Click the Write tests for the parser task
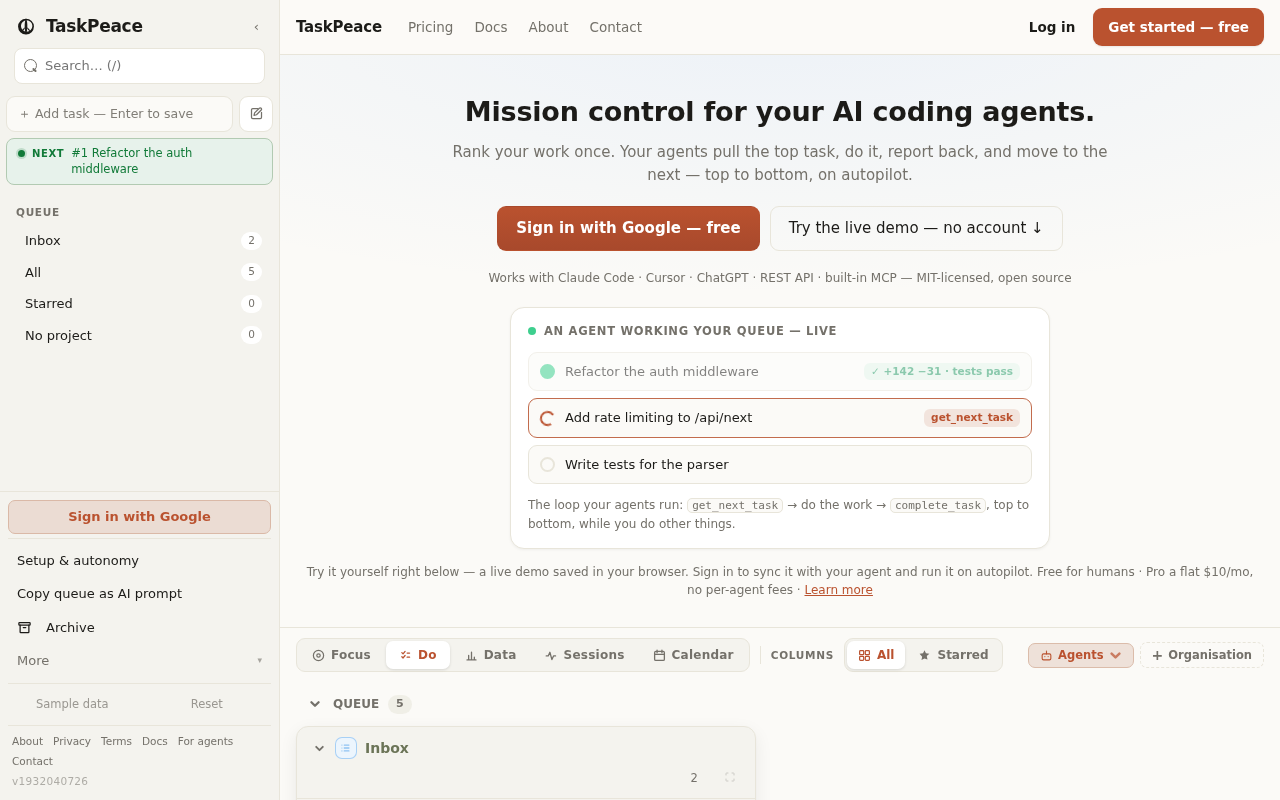Viewport: 1280px width, 800px height. tap(780, 465)
